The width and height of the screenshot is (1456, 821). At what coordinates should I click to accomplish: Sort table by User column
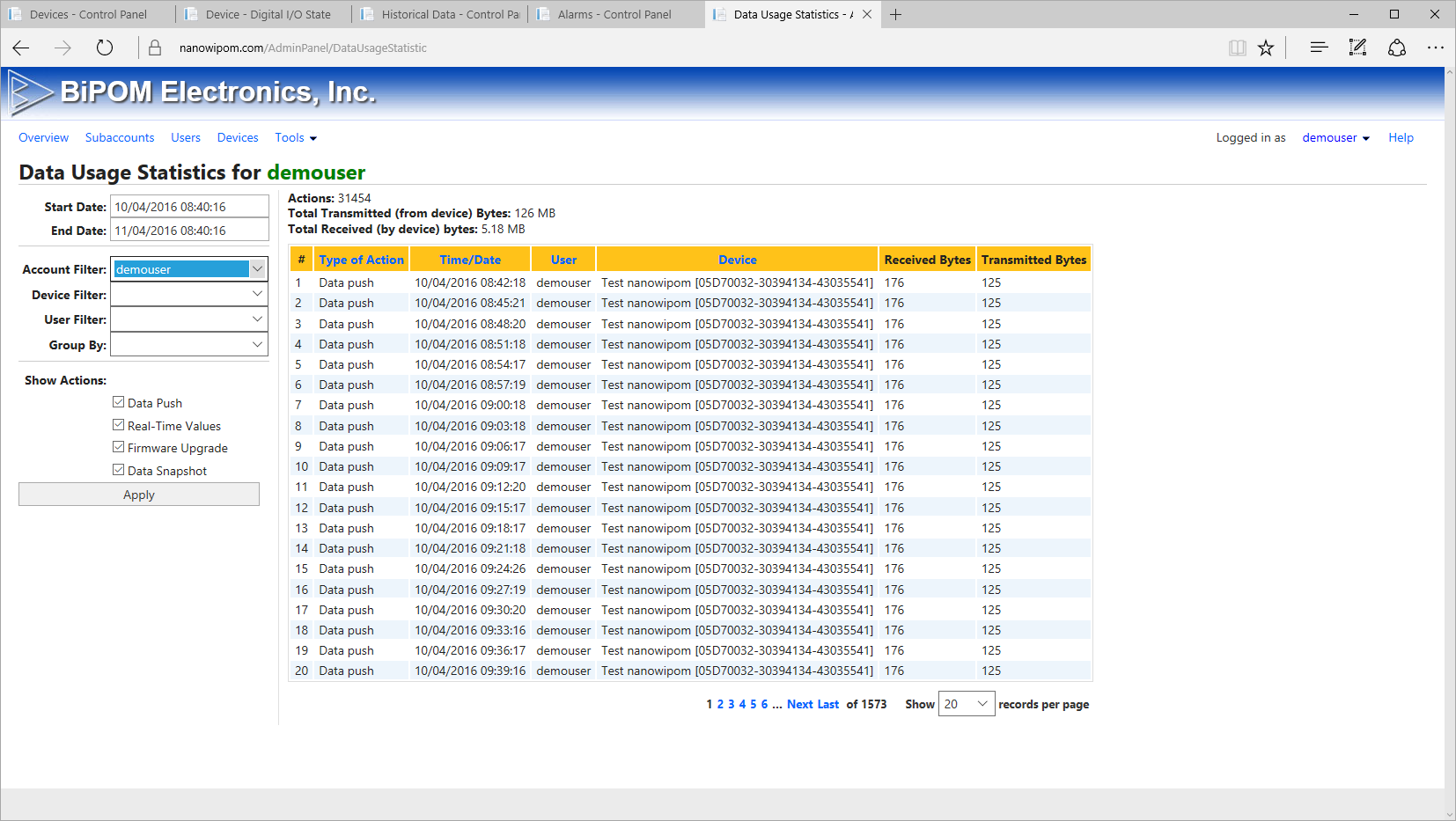[x=563, y=260]
